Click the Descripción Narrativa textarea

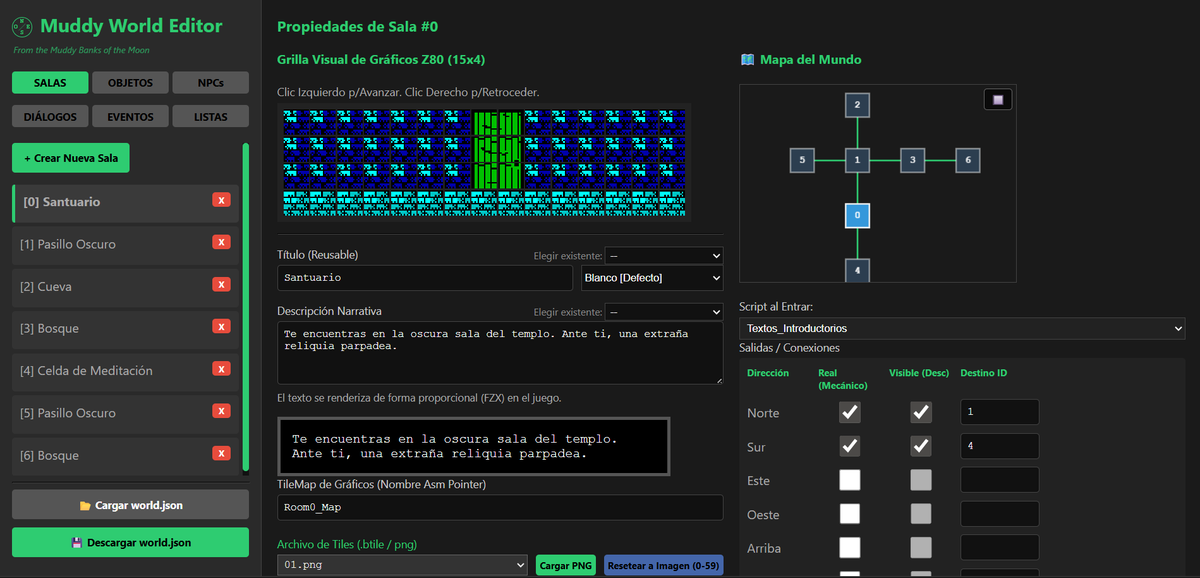point(500,352)
